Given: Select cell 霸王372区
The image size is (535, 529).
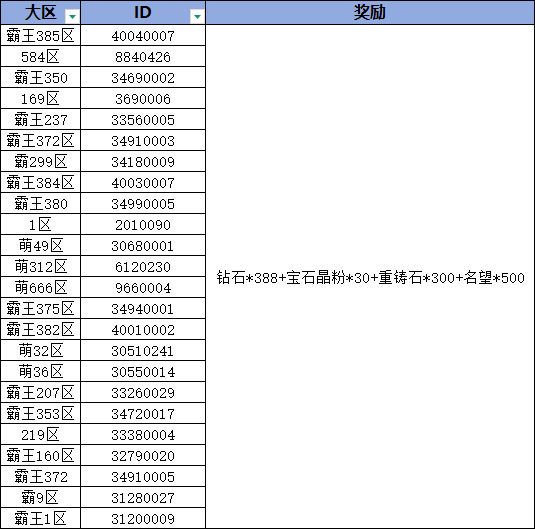Looking at the screenshot, I should 41,140.
